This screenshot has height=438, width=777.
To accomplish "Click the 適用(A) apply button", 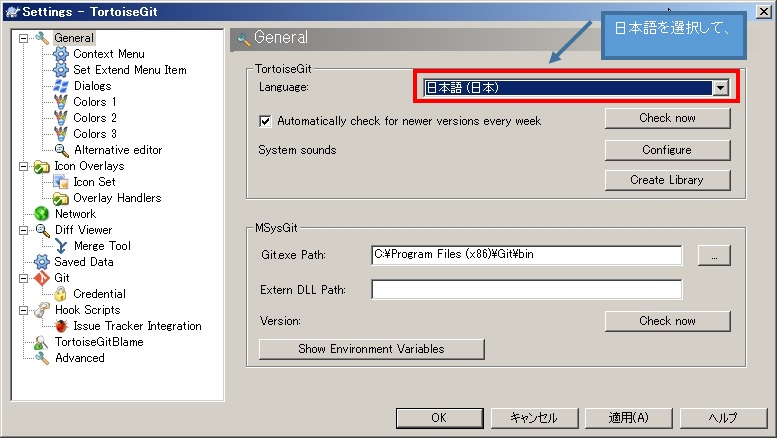I will [629, 418].
